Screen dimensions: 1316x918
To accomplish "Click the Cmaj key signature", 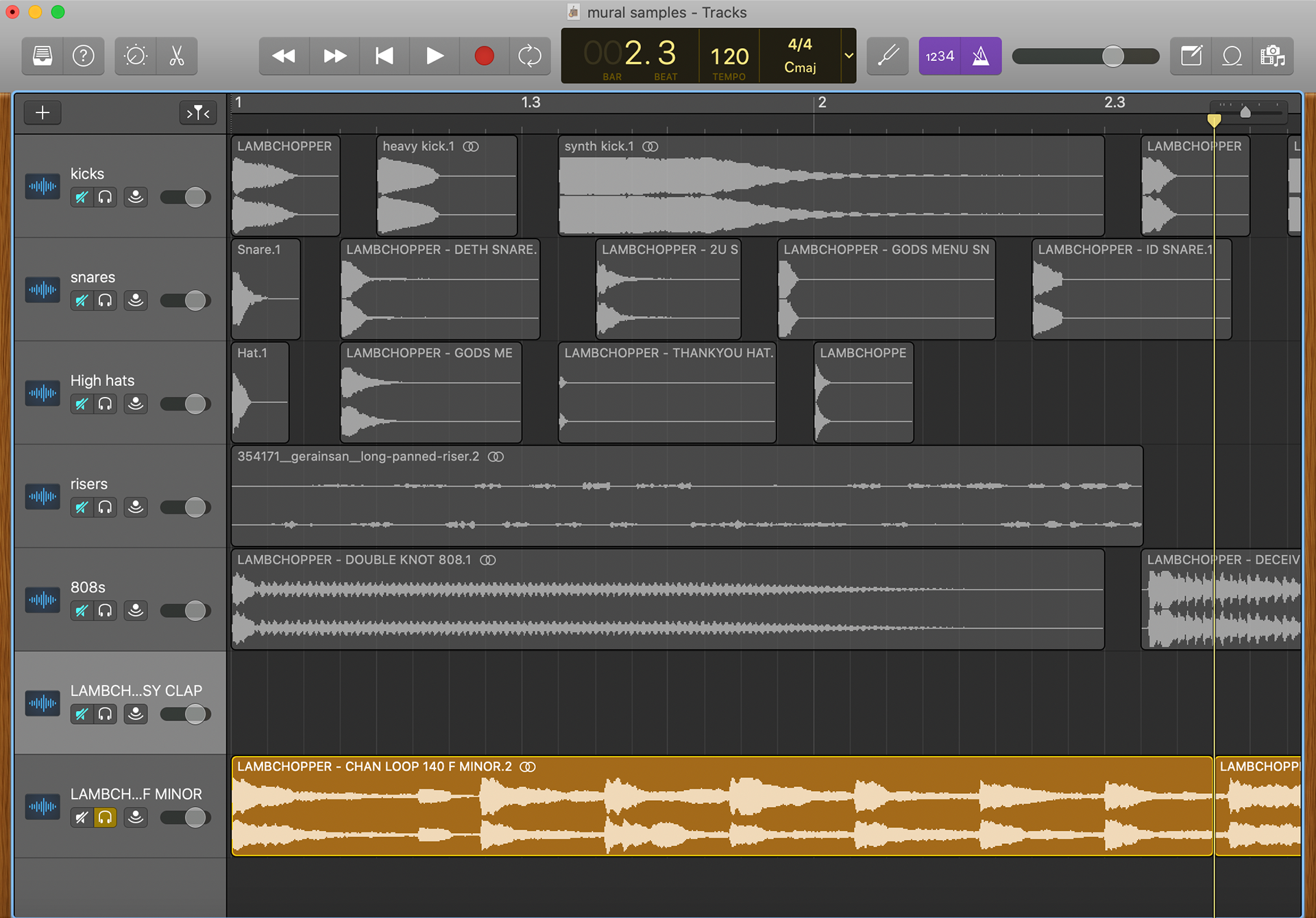I will [x=800, y=67].
